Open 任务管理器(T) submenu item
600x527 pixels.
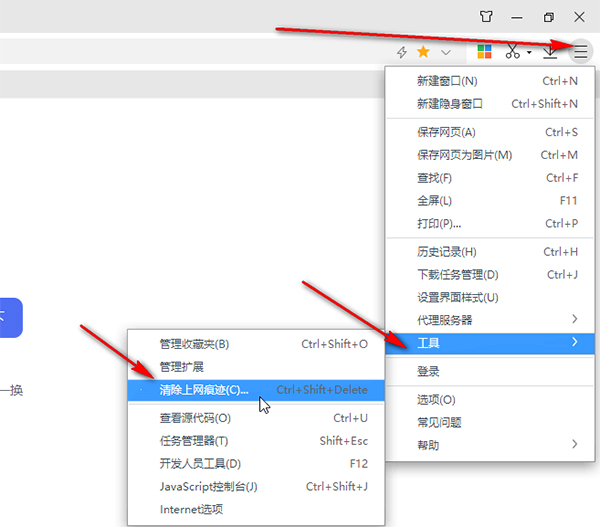tap(256, 441)
